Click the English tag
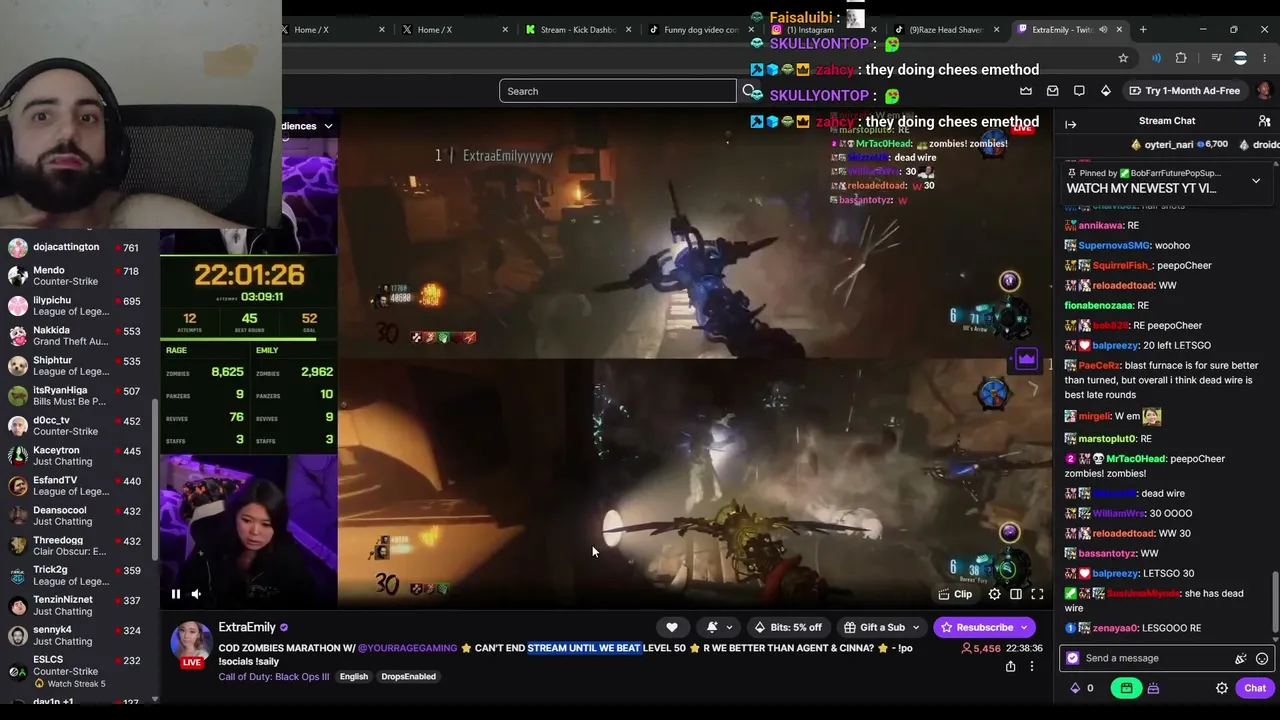This screenshot has height=720, width=1280. point(354,677)
